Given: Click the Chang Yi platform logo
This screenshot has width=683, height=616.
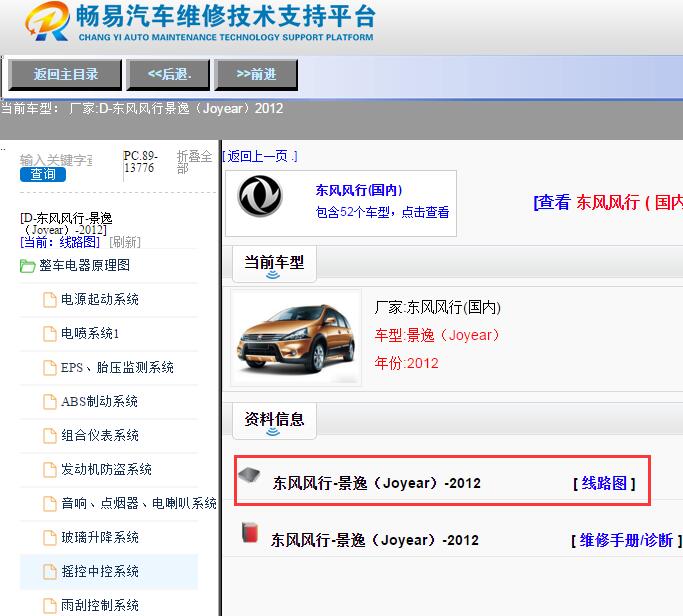Looking at the screenshot, I should (x=47, y=21).
